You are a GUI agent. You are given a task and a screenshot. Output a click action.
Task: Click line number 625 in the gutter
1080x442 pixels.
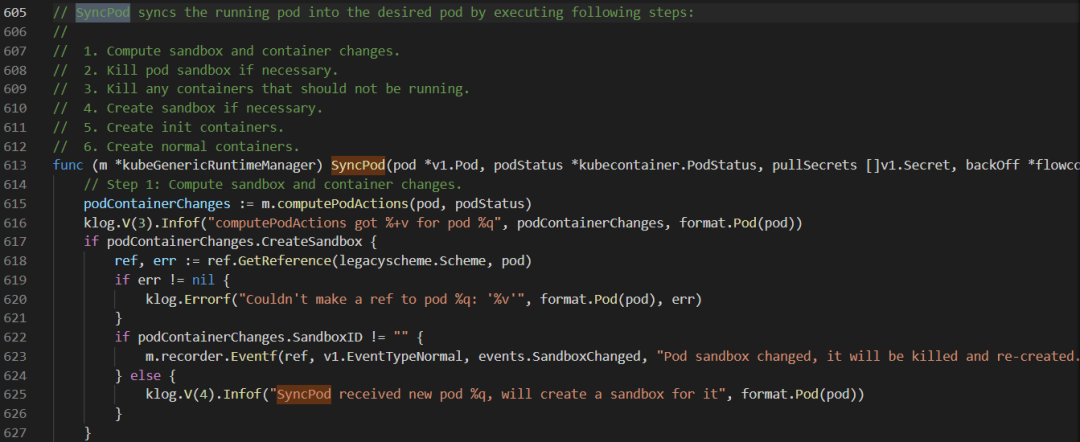(x=14, y=394)
